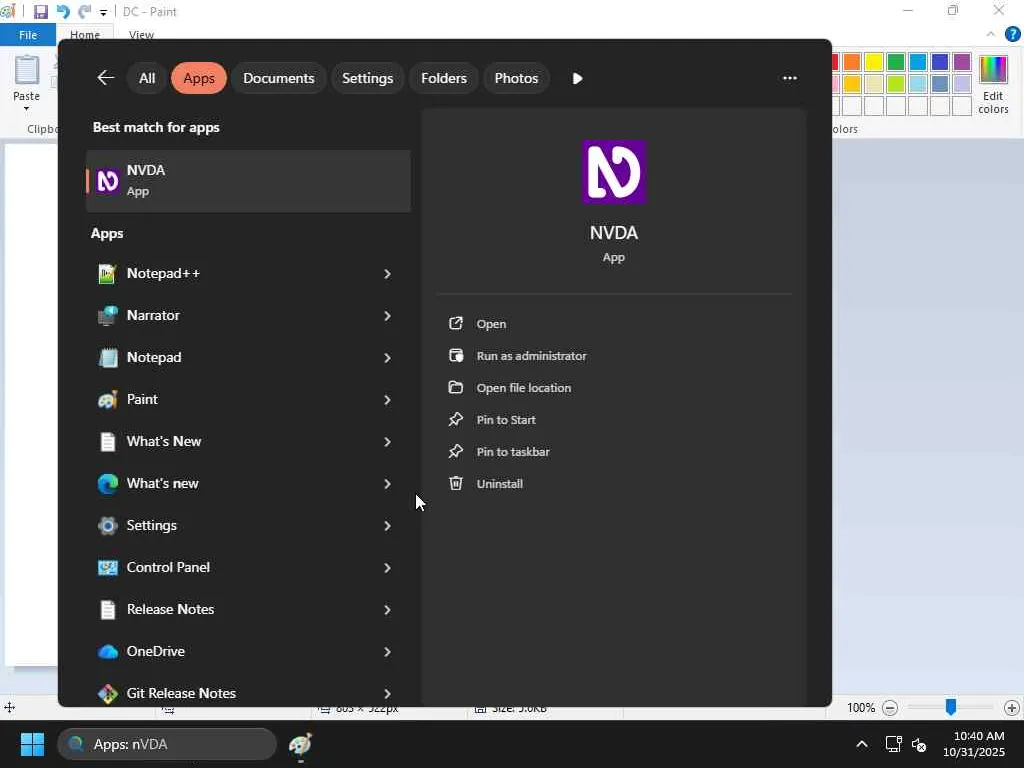
Task: Pick the purple color swatch in Paint
Action: pyautogui.click(x=962, y=62)
